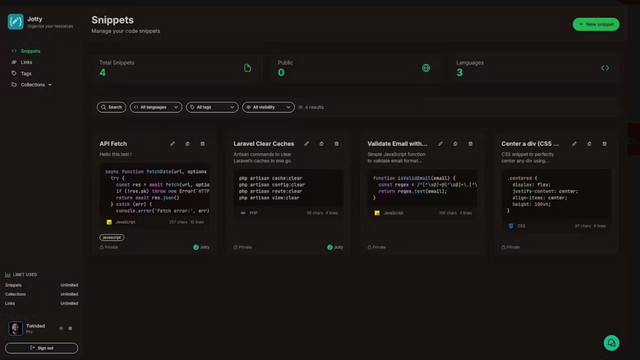
Task: Delete the Validate Email snippet
Action: tap(470, 144)
